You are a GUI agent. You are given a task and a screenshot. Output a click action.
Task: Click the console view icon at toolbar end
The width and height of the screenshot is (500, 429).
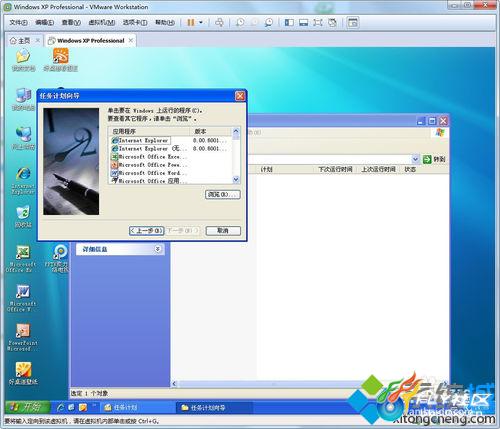coord(353,23)
